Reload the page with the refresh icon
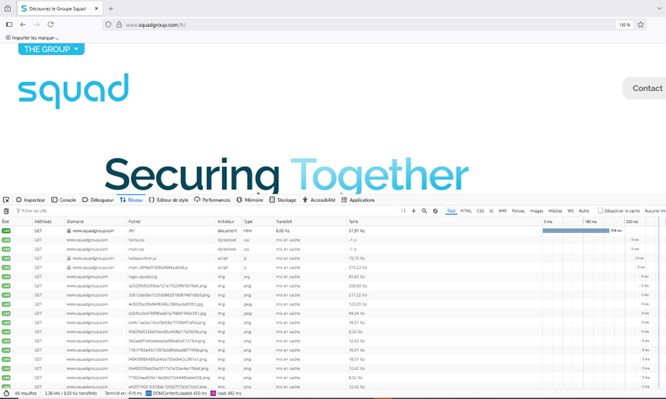 pyautogui.click(x=51, y=25)
